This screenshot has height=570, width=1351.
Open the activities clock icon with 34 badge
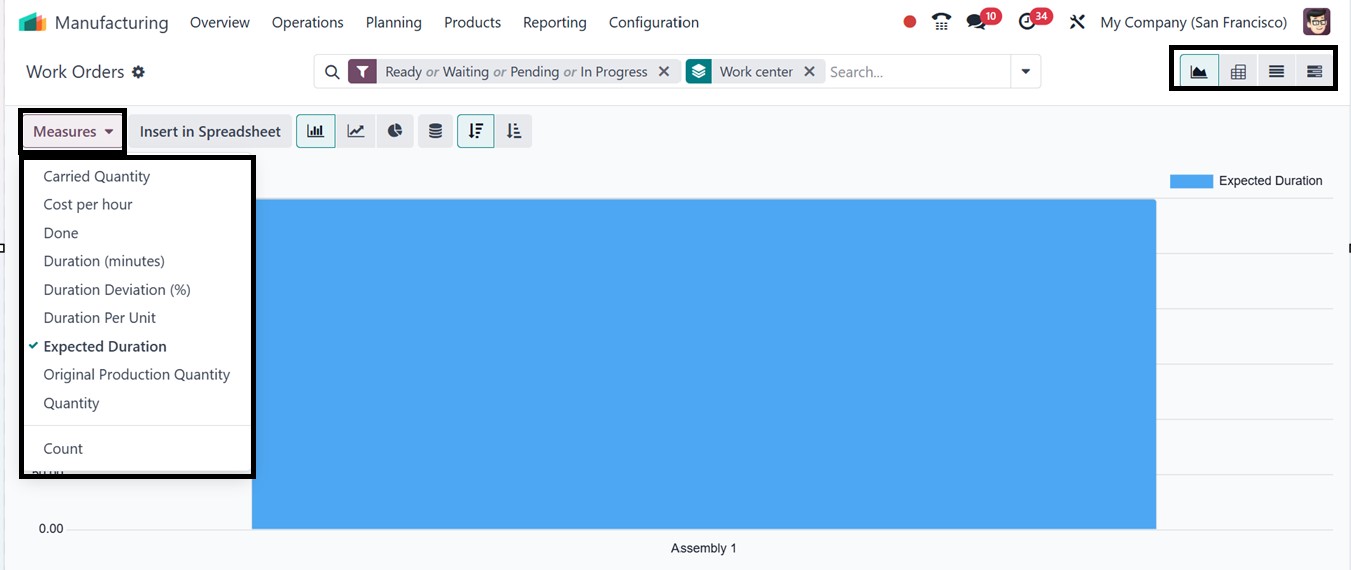pos(1027,22)
